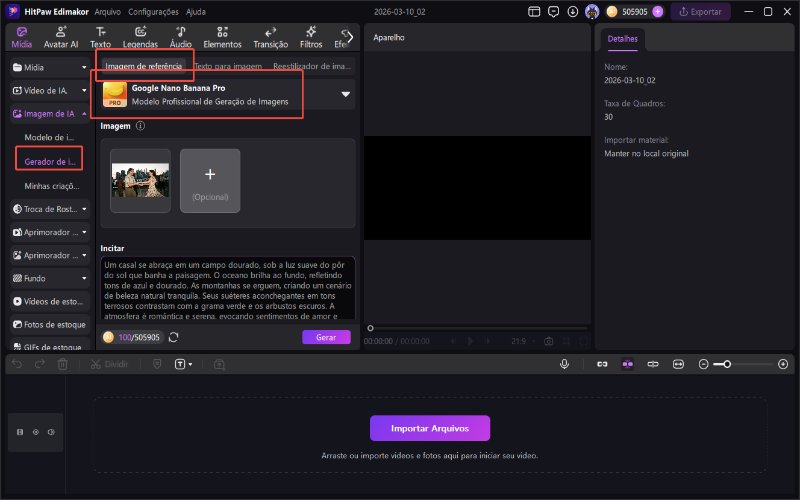Open the Elementos library icon

tap(221, 37)
